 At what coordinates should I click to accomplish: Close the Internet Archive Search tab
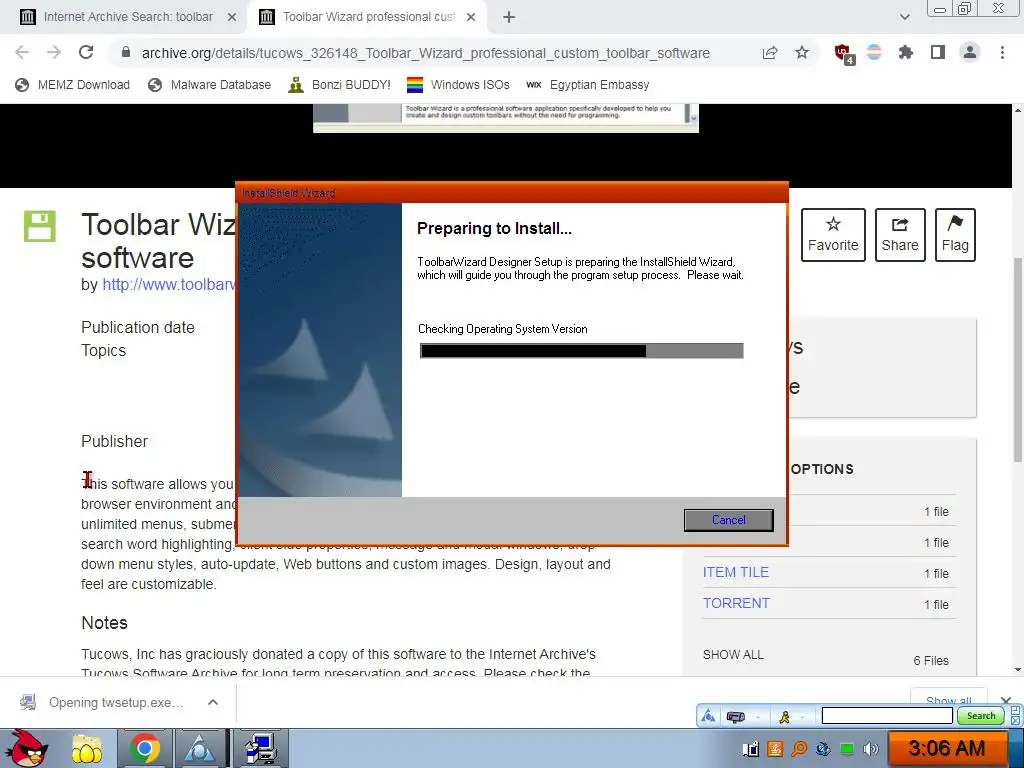231,17
